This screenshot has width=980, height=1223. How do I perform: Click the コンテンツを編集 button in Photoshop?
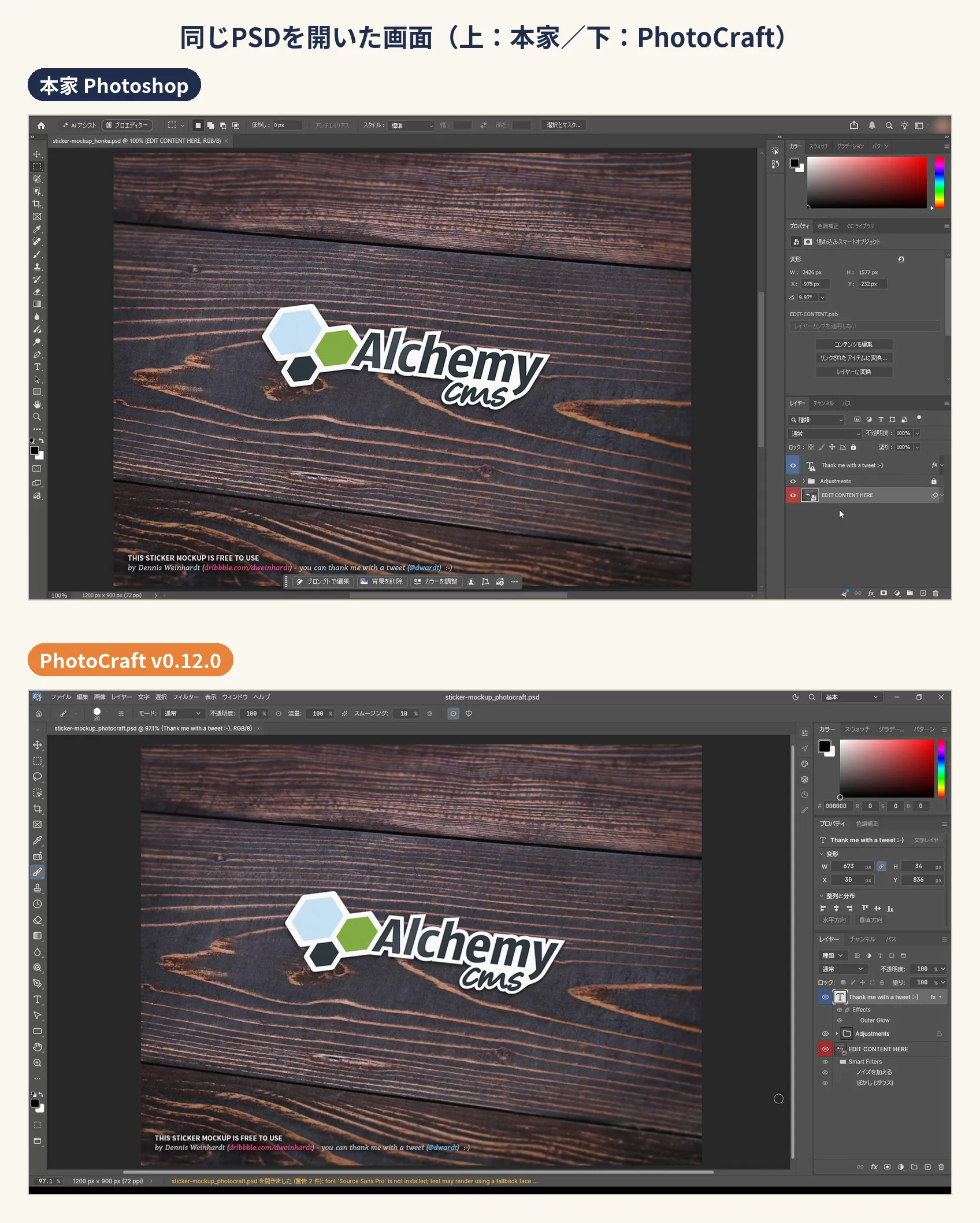854,344
